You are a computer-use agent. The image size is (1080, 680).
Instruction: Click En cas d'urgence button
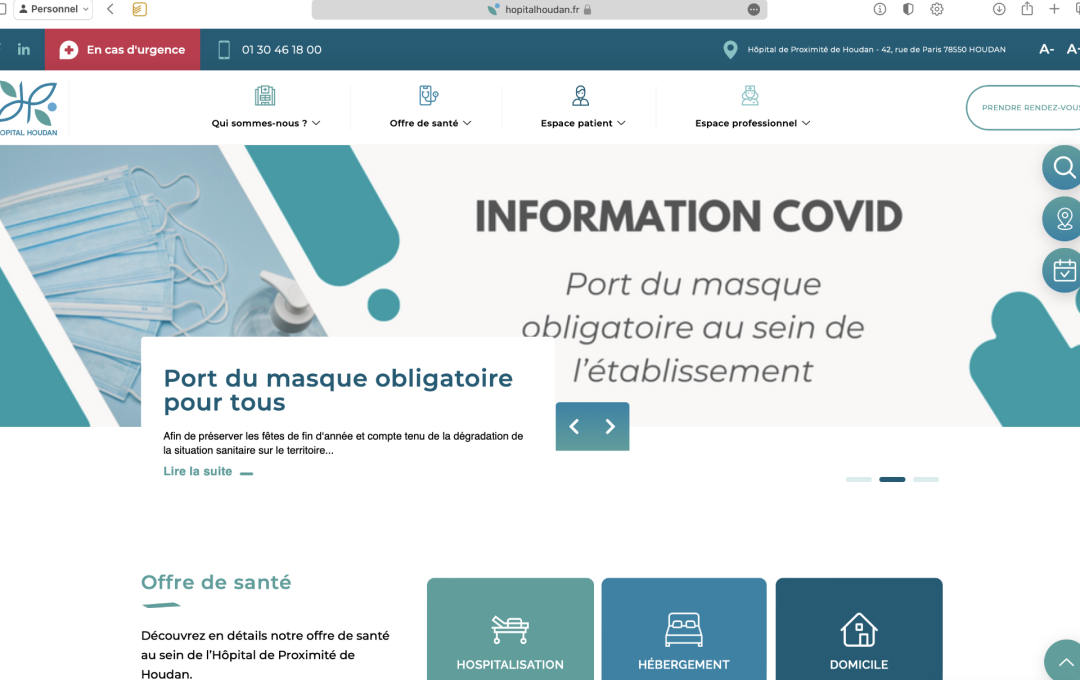coord(123,50)
